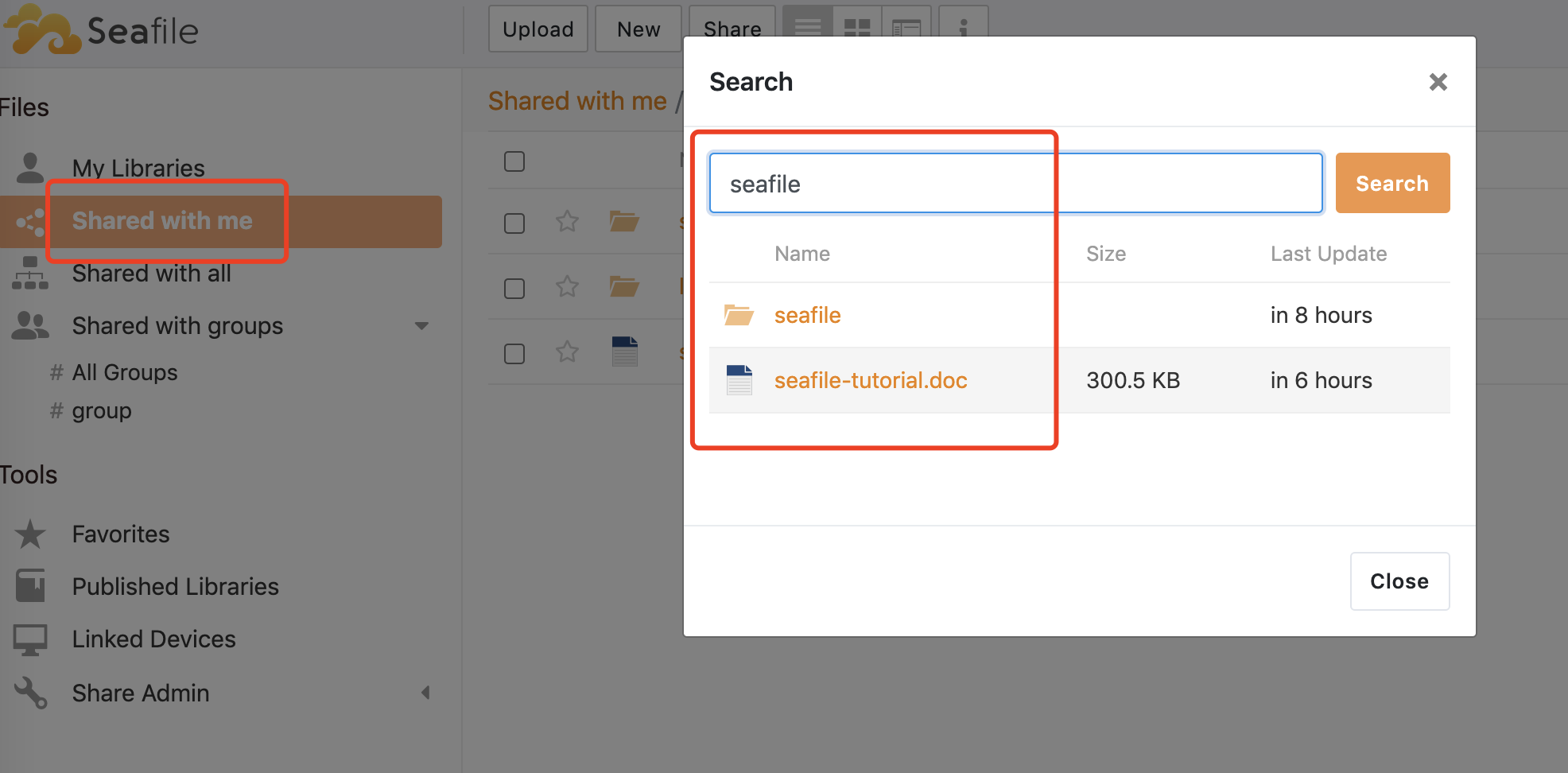Collapse the Shared with groups section
This screenshot has height=773, width=1568.
click(421, 326)
